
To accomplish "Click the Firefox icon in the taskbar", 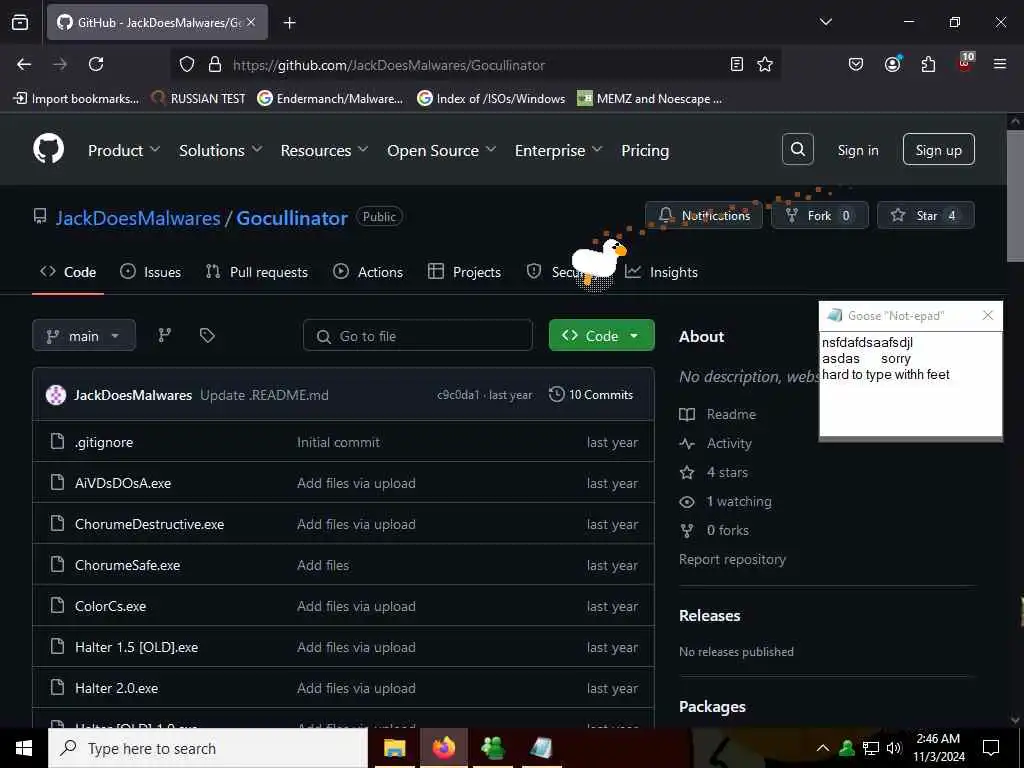I will tap(443, 748).
